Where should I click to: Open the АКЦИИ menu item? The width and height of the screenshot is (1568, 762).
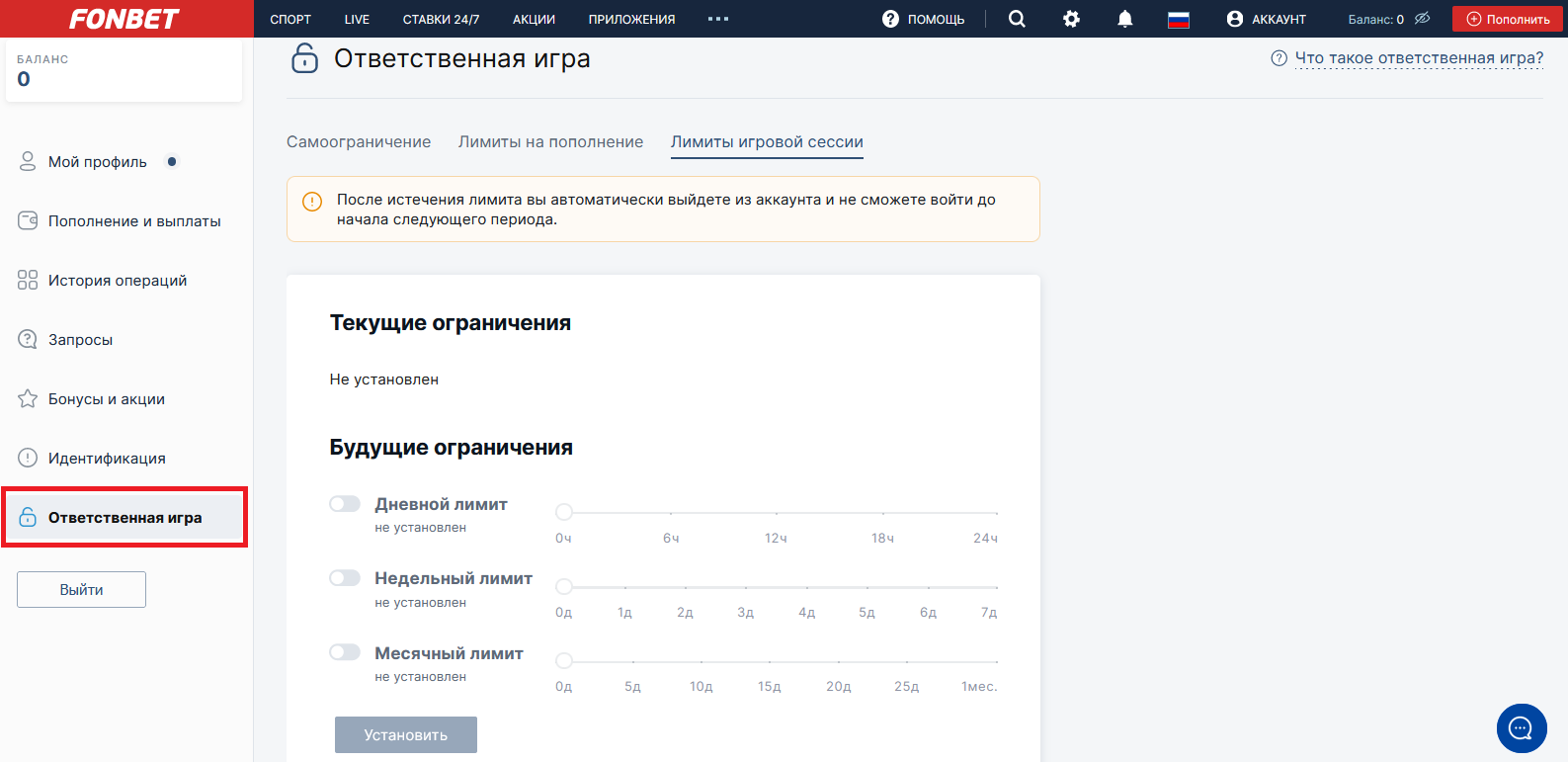pyautogui.click(x=534, y=19)
